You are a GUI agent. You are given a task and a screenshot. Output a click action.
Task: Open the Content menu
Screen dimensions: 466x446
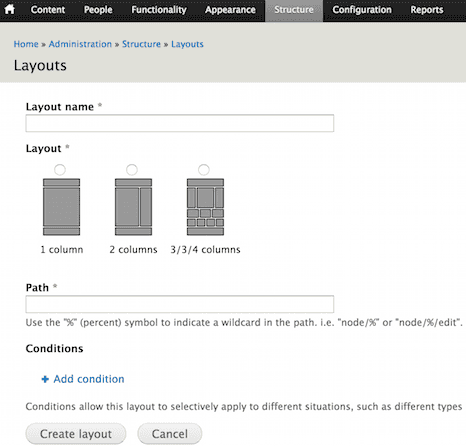[x=48, y=10]
